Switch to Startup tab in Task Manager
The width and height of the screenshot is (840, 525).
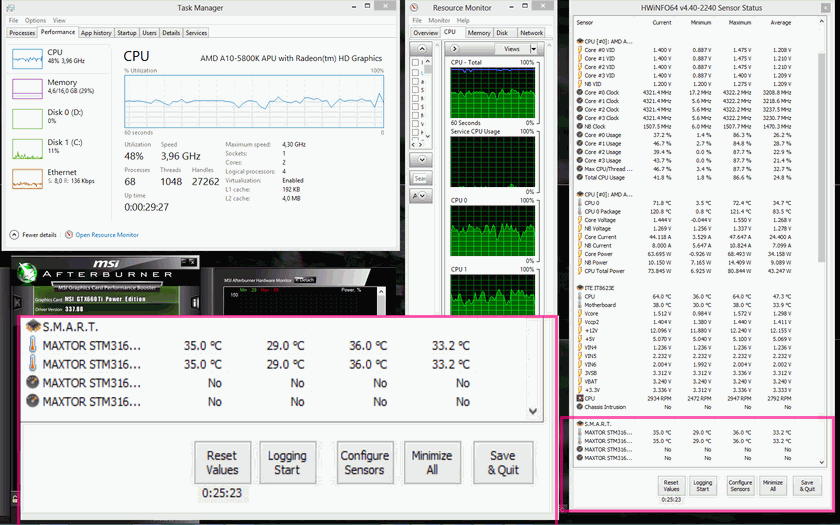tap(126, 33)
